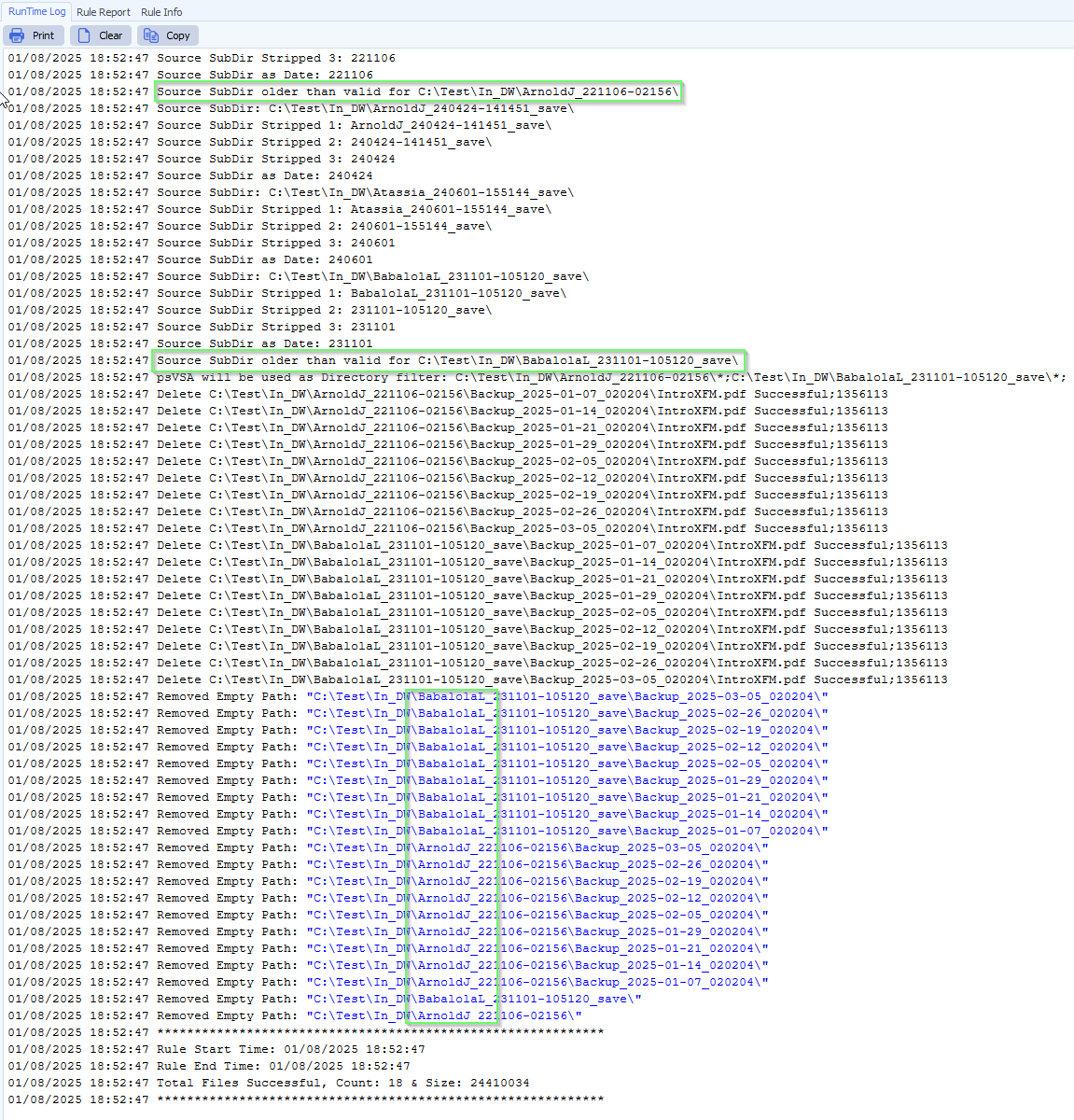Click removed path ending ArnoldJ_221106-02156\
Screen dimensions: 1074x1120
444,1015
